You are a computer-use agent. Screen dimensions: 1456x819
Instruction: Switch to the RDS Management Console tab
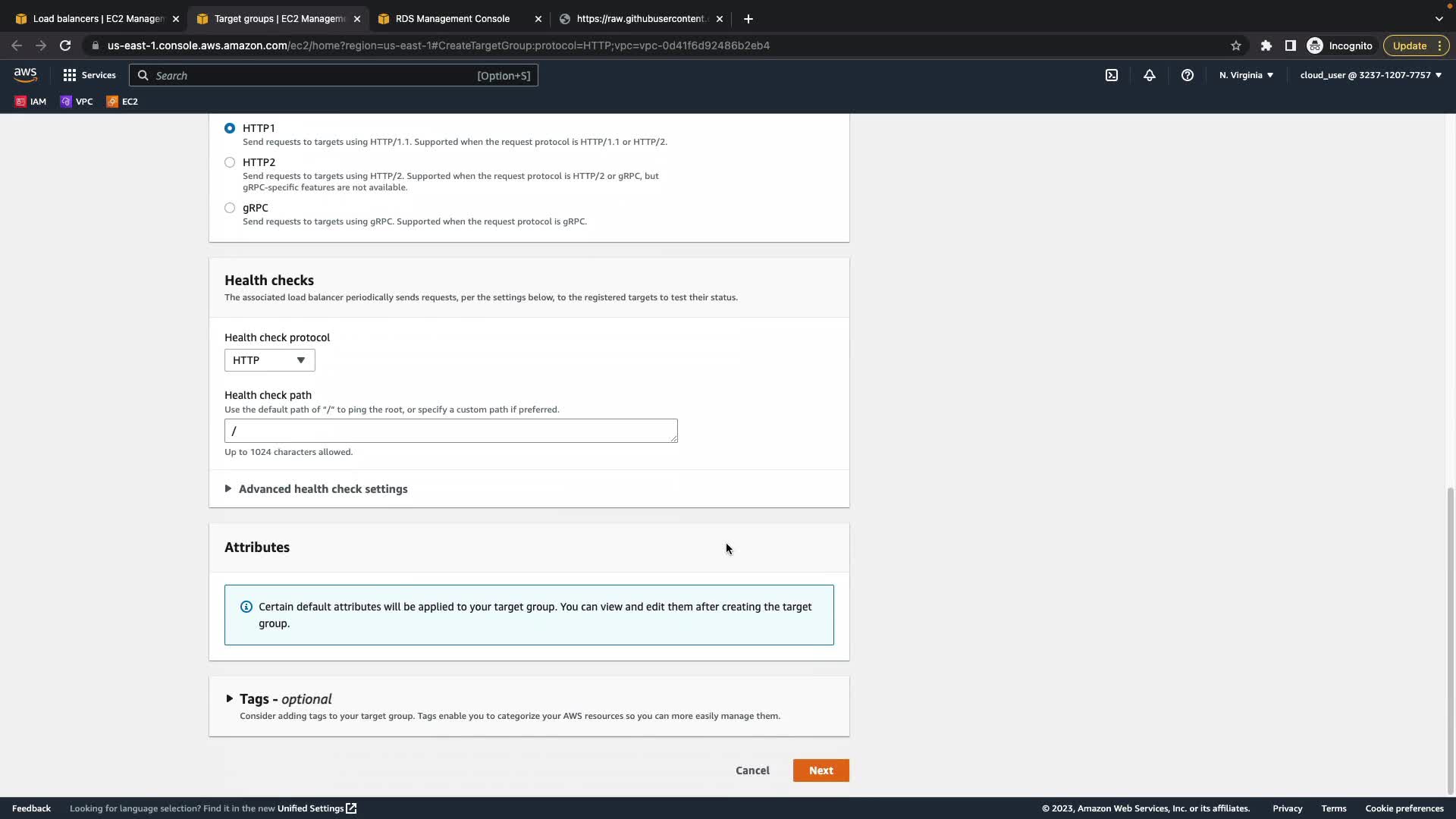(452, 19)
